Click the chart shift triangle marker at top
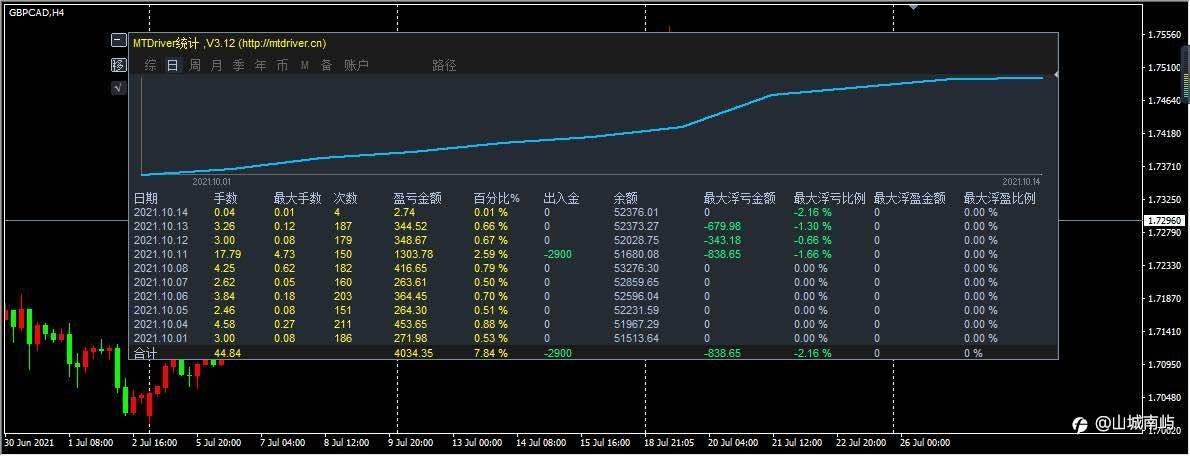Screen dimensions: 1190x456 tap(913, 6)
